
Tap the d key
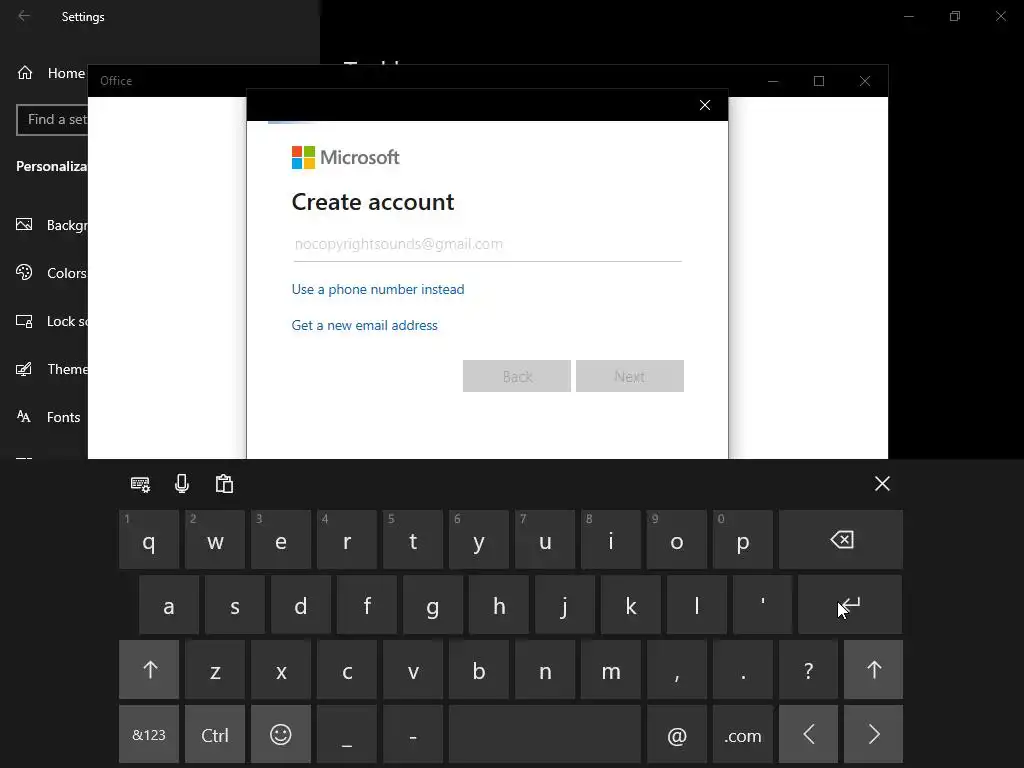tap(300, 605)
